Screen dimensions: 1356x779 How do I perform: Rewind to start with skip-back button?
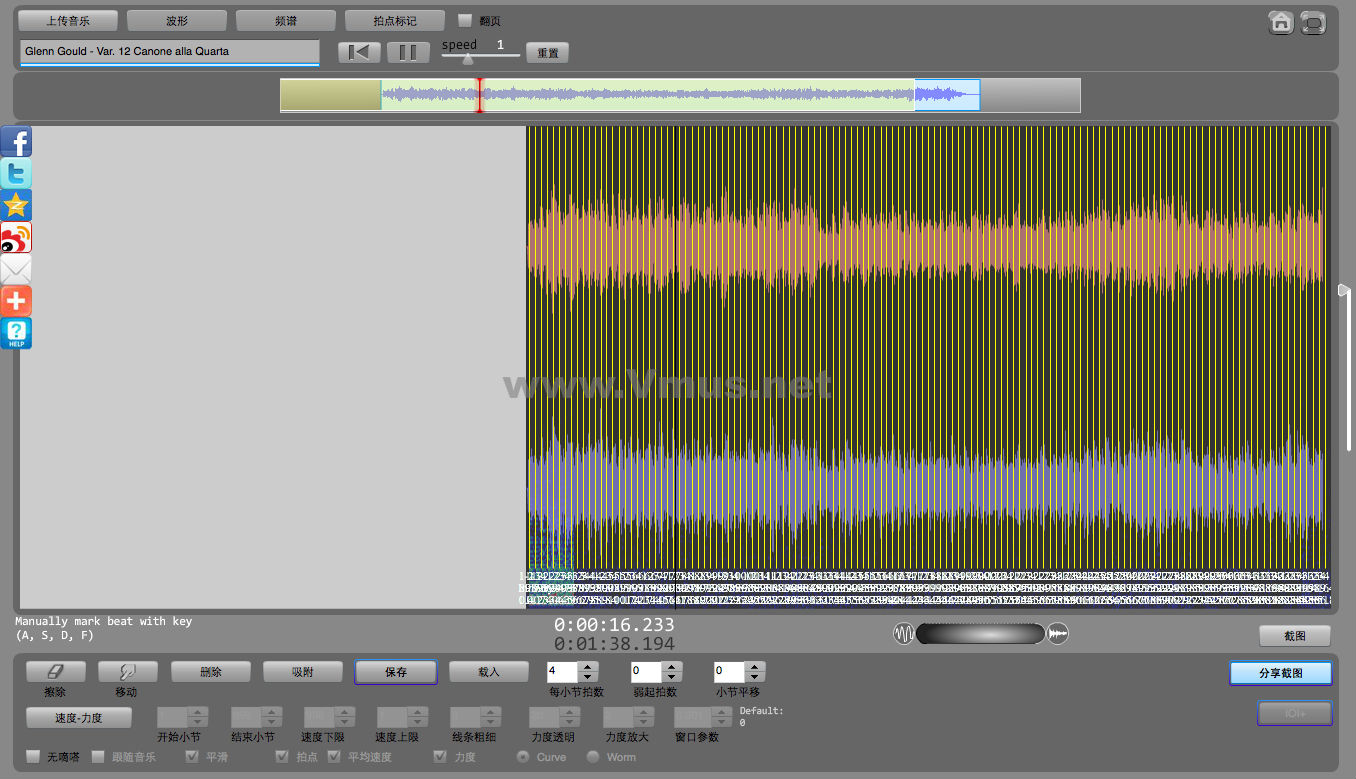pos(359,53)
